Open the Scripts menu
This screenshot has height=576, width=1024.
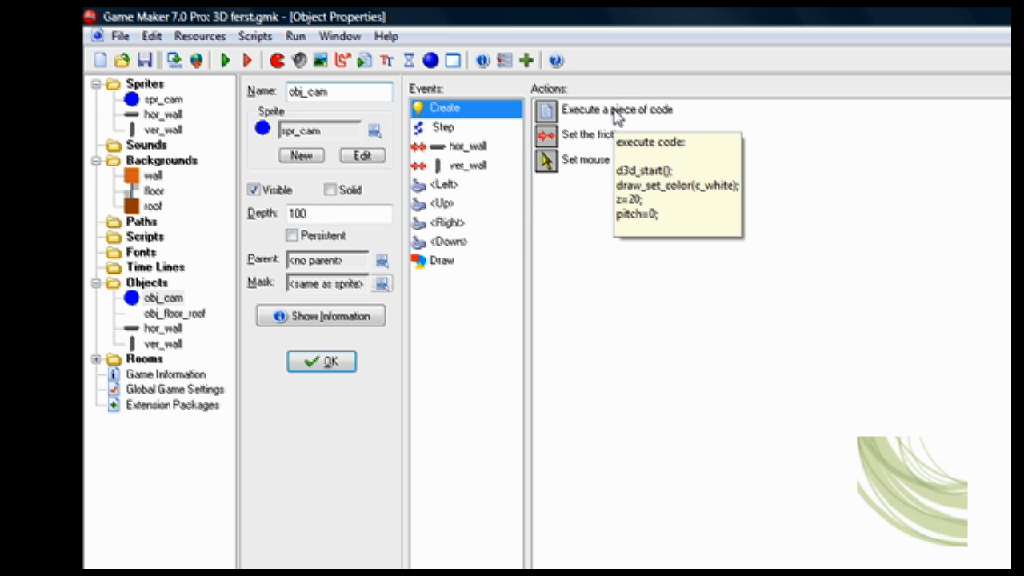click(255, 36)
